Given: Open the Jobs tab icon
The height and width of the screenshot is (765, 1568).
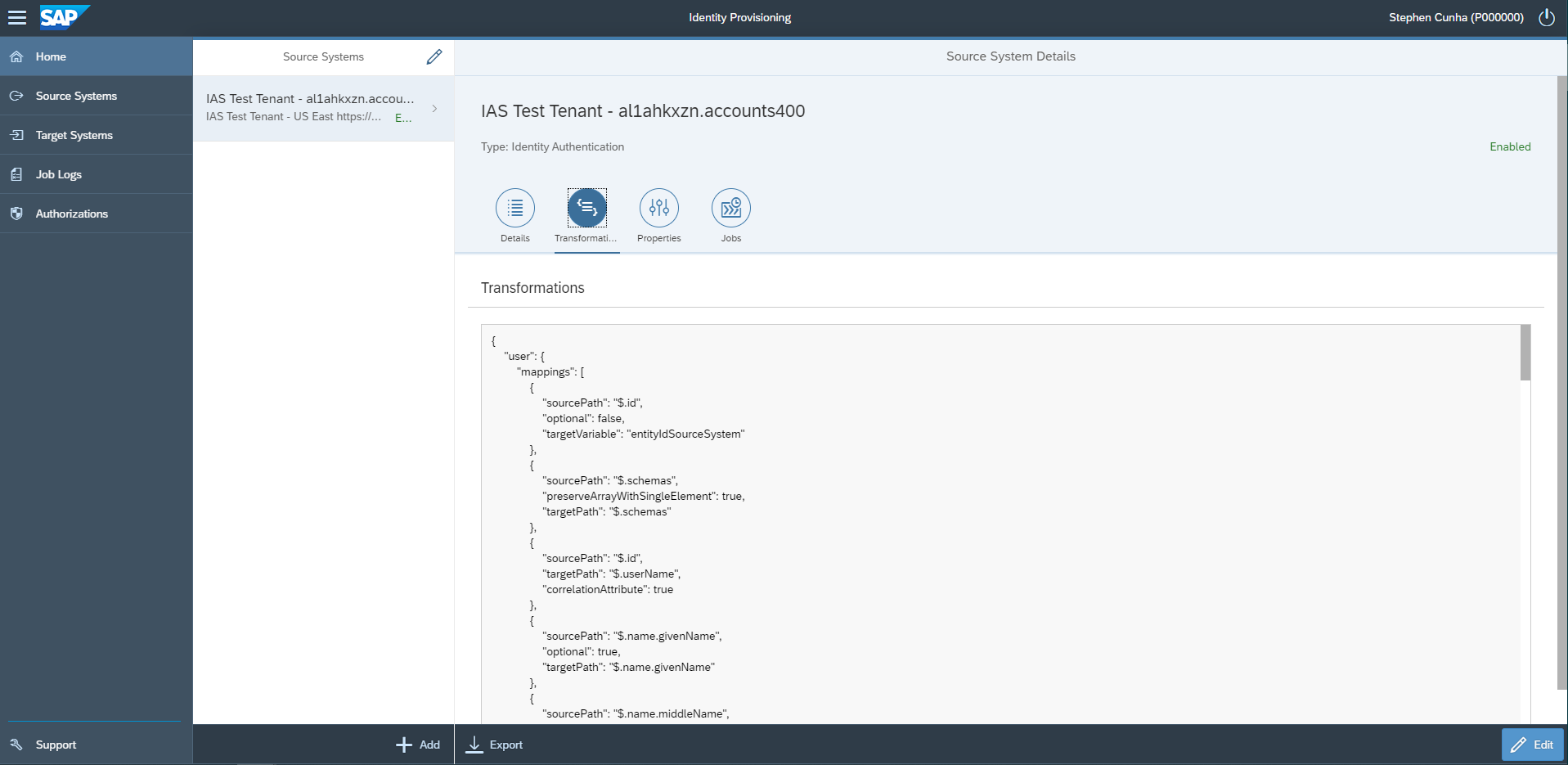Looking at the screenshot, I should 731,208.
